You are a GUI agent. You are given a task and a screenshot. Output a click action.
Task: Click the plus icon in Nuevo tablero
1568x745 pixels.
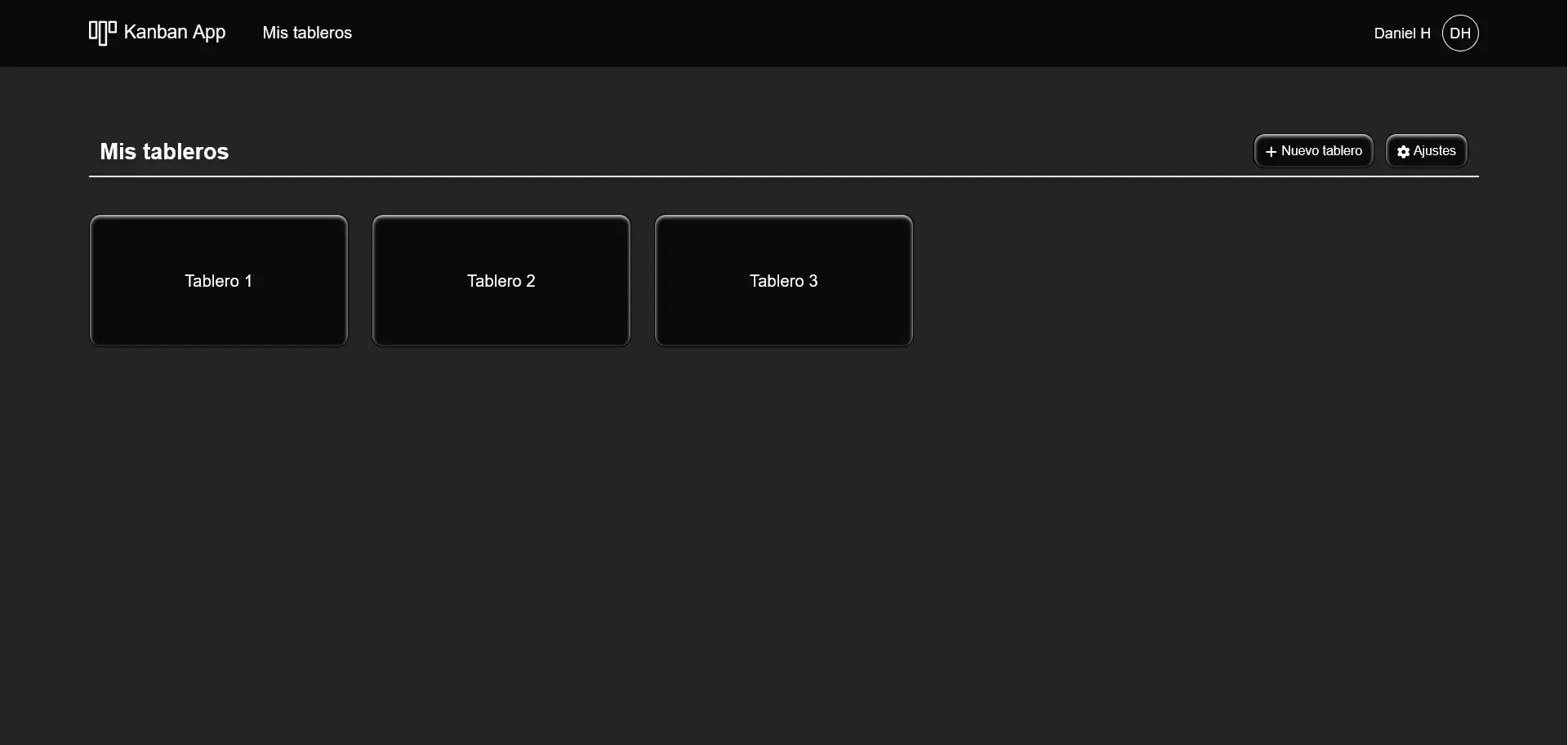1271,152
